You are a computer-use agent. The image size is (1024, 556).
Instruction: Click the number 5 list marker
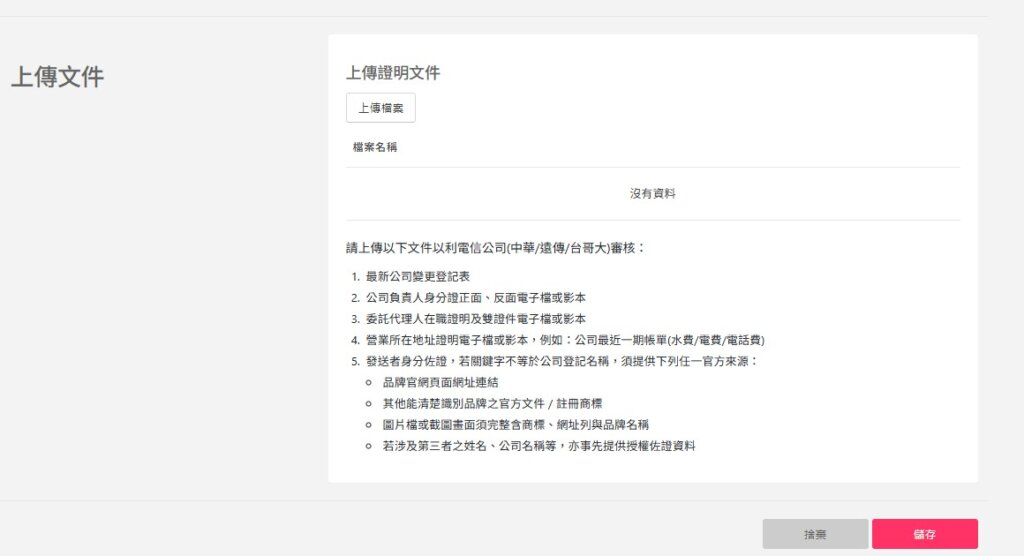[355, 361]
